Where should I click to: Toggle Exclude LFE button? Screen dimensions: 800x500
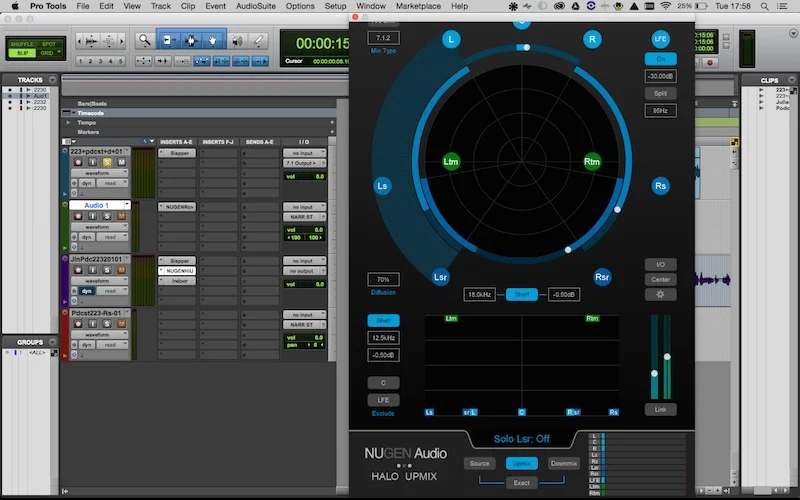tap(383, 400)
